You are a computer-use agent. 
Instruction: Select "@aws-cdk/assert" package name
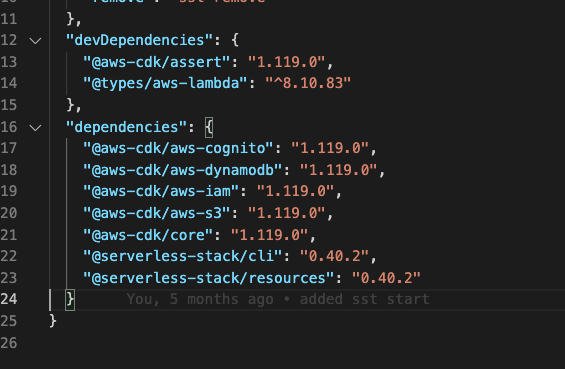pos(157,62)
